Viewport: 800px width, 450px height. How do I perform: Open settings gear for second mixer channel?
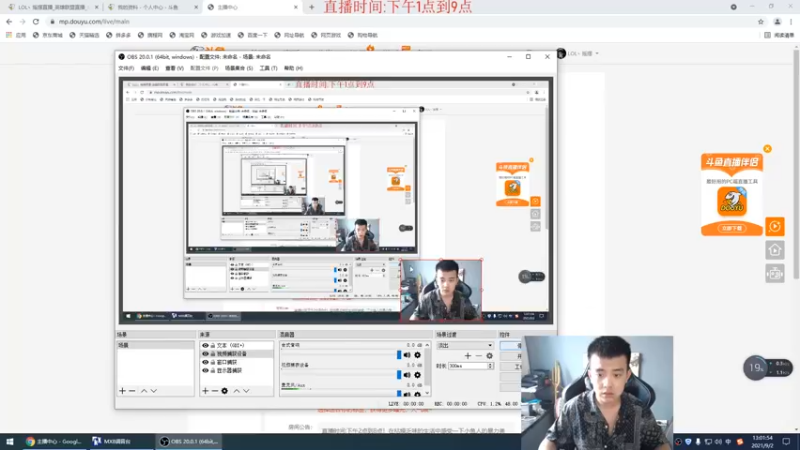pyautogui.click(x=417, y=375)
